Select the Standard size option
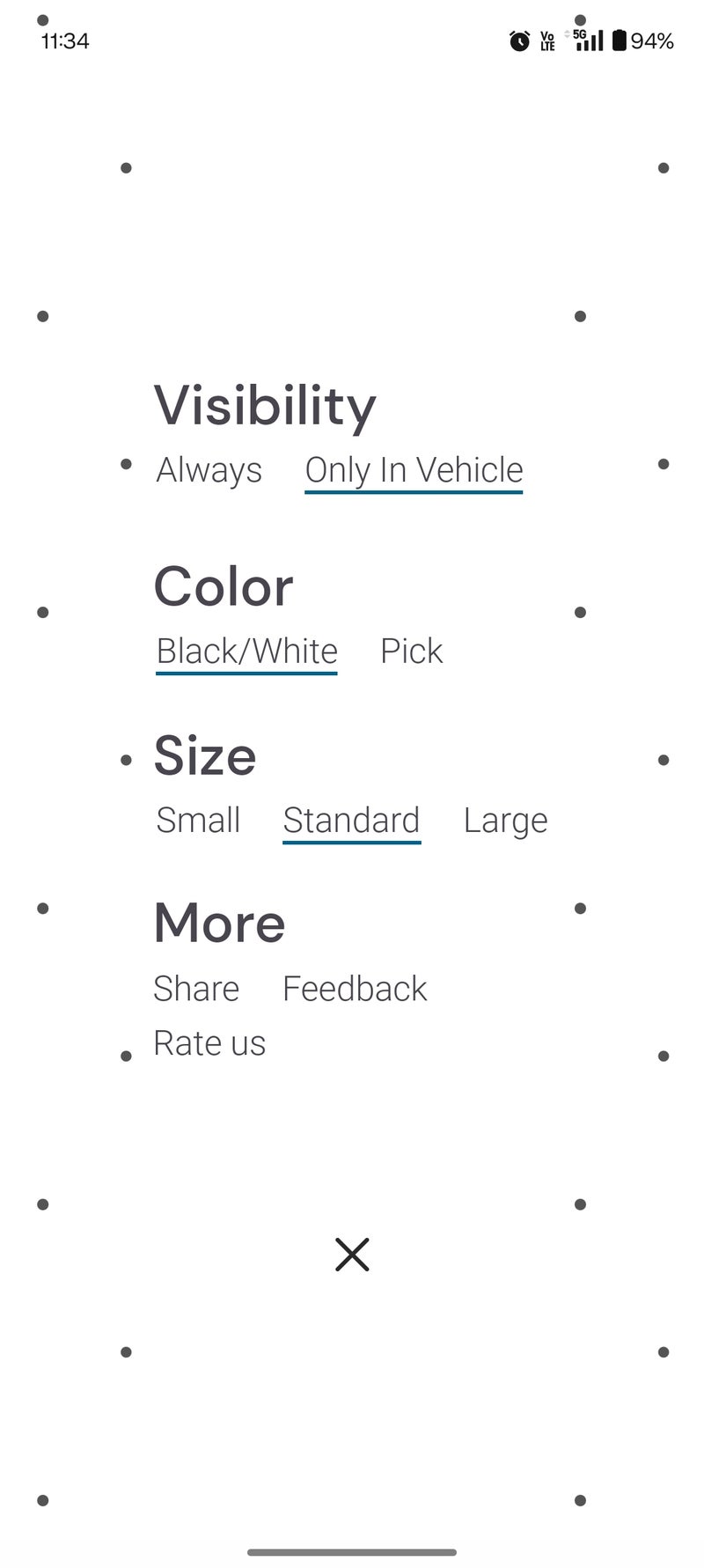 coord(351,821)
